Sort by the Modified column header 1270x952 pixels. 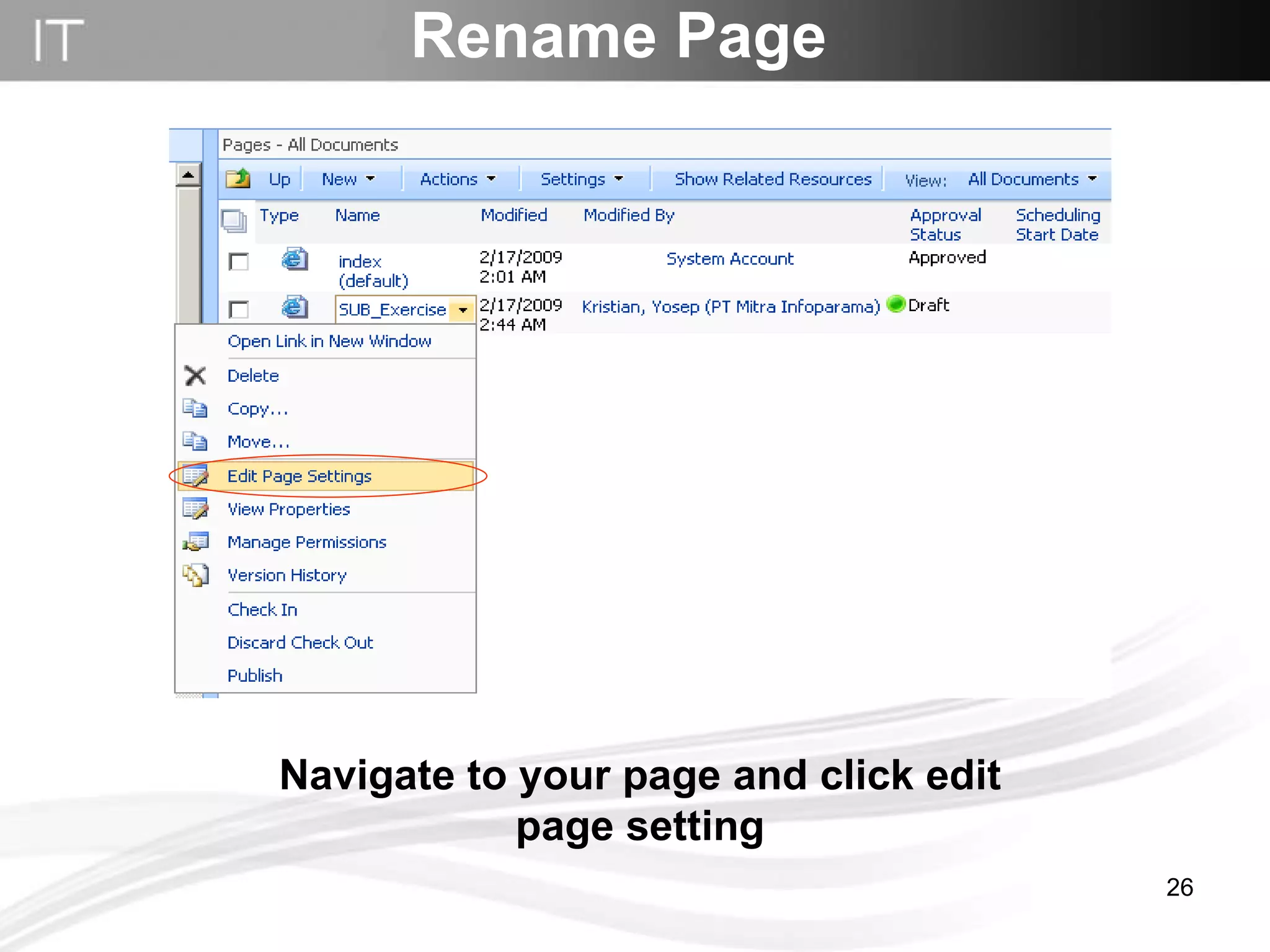point(514,215)
